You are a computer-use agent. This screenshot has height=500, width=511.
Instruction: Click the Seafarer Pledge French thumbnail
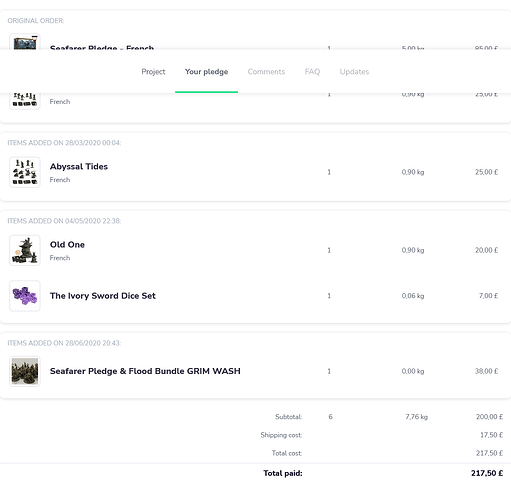click(25, 42)
